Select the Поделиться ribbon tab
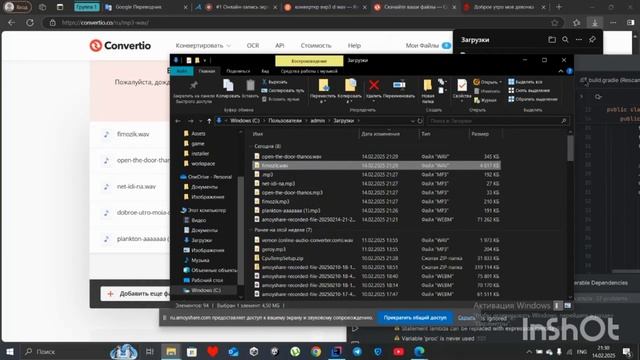640x360 pixels. click(x=238, y=71)
